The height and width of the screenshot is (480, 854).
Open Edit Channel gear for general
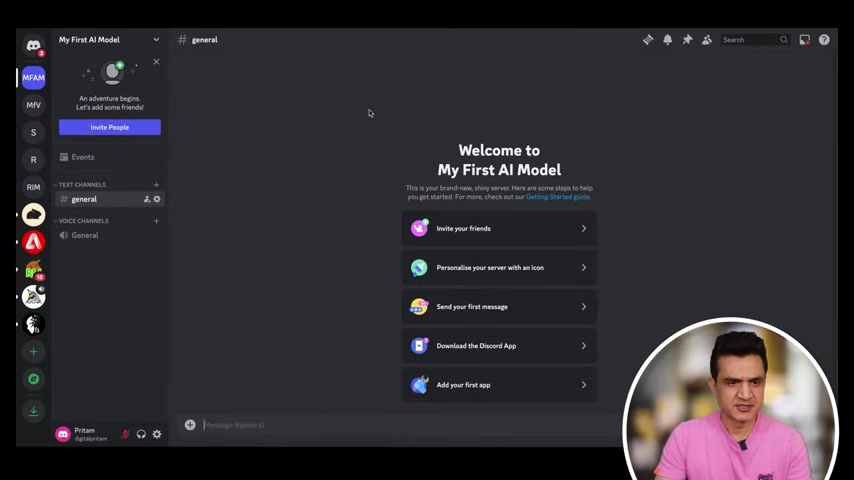coord(157,199)
